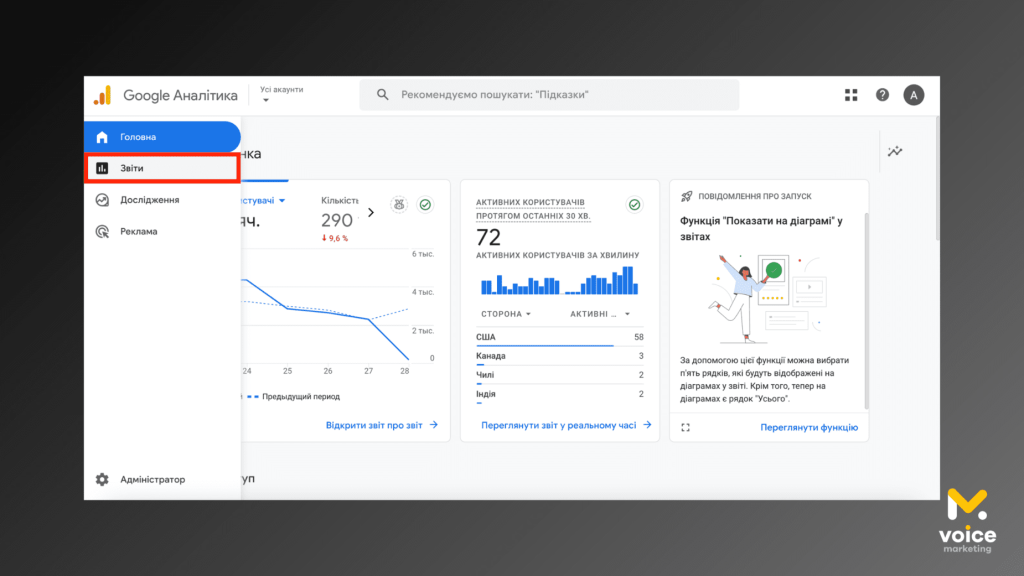1024x576 pixels.
Task: Focus the search field "Рекомендуємо пошукати"
Action: point(550,95)
